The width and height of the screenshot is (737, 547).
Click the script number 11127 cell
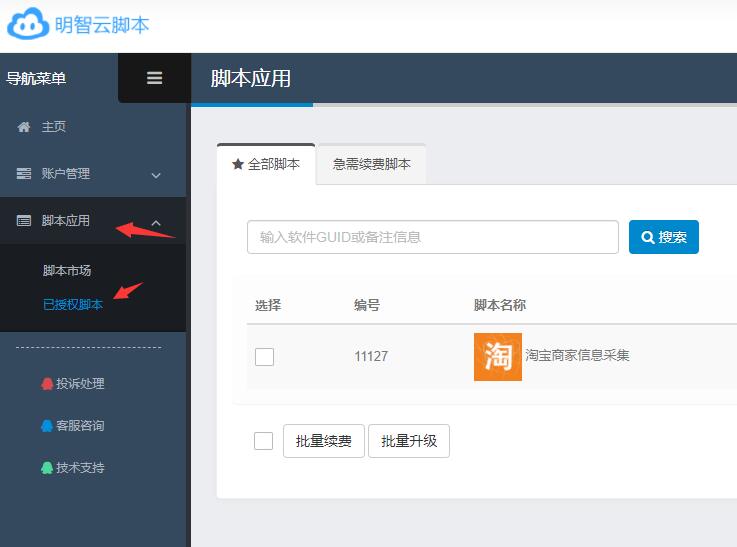[x=371, y=356]
